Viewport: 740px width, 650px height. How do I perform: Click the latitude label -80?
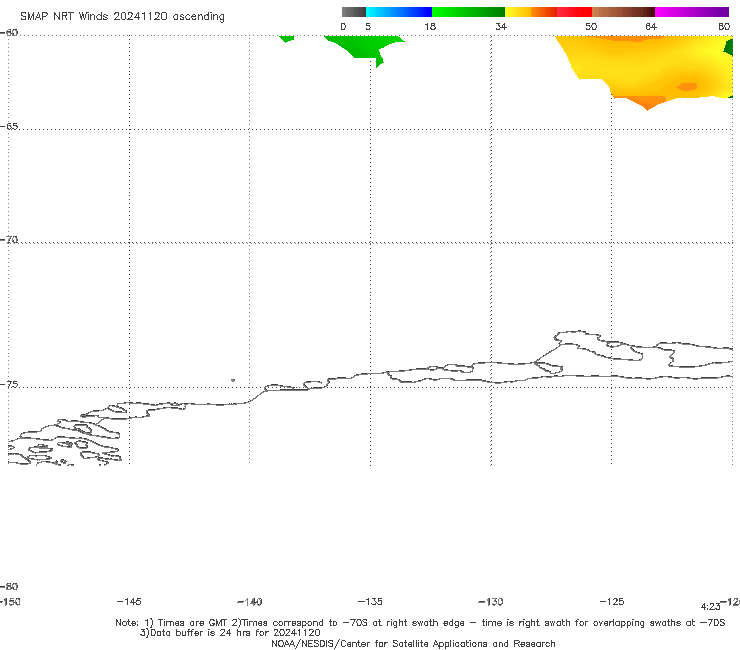pos(9,586)
